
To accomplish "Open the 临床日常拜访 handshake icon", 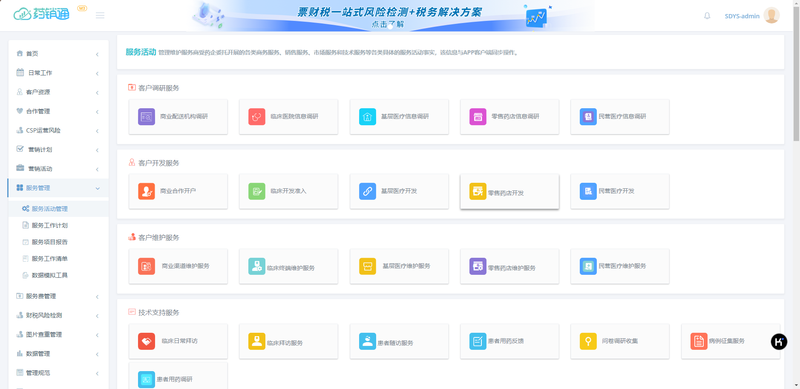I will [146, 341].
